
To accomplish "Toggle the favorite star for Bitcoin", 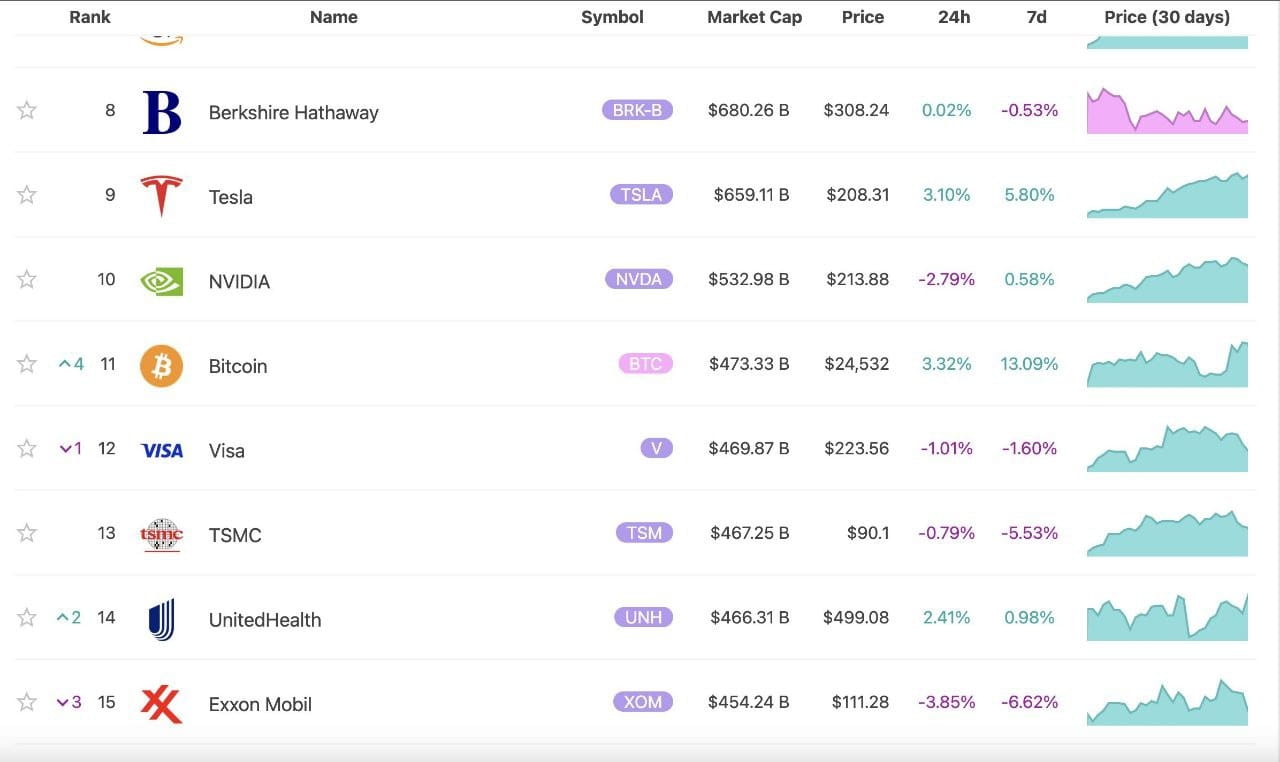I will click(26, 364).
